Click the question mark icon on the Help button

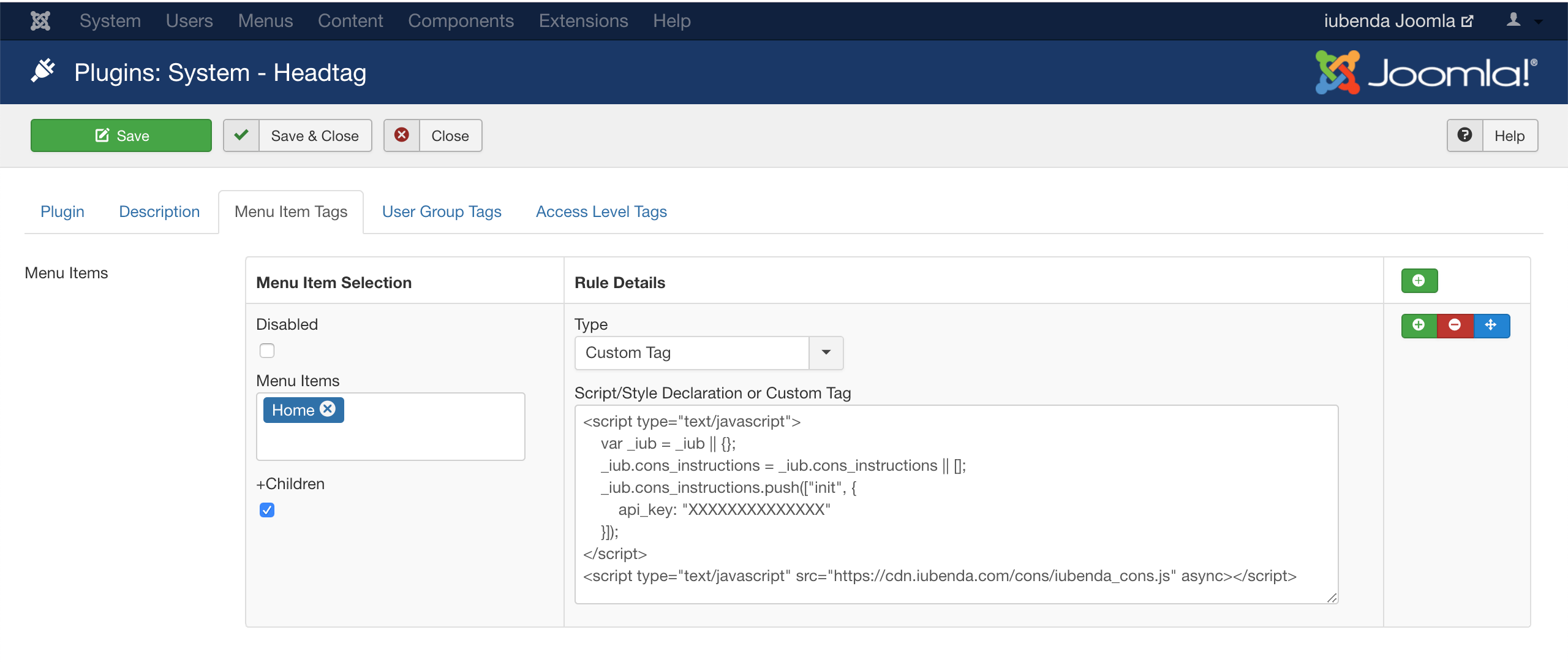(1464, 135)
